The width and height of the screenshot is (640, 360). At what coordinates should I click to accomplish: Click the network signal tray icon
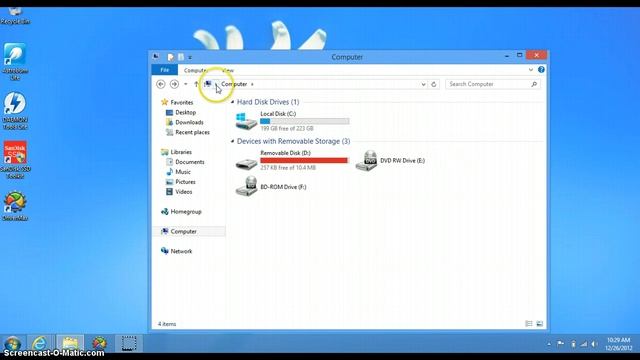[584, 344]
